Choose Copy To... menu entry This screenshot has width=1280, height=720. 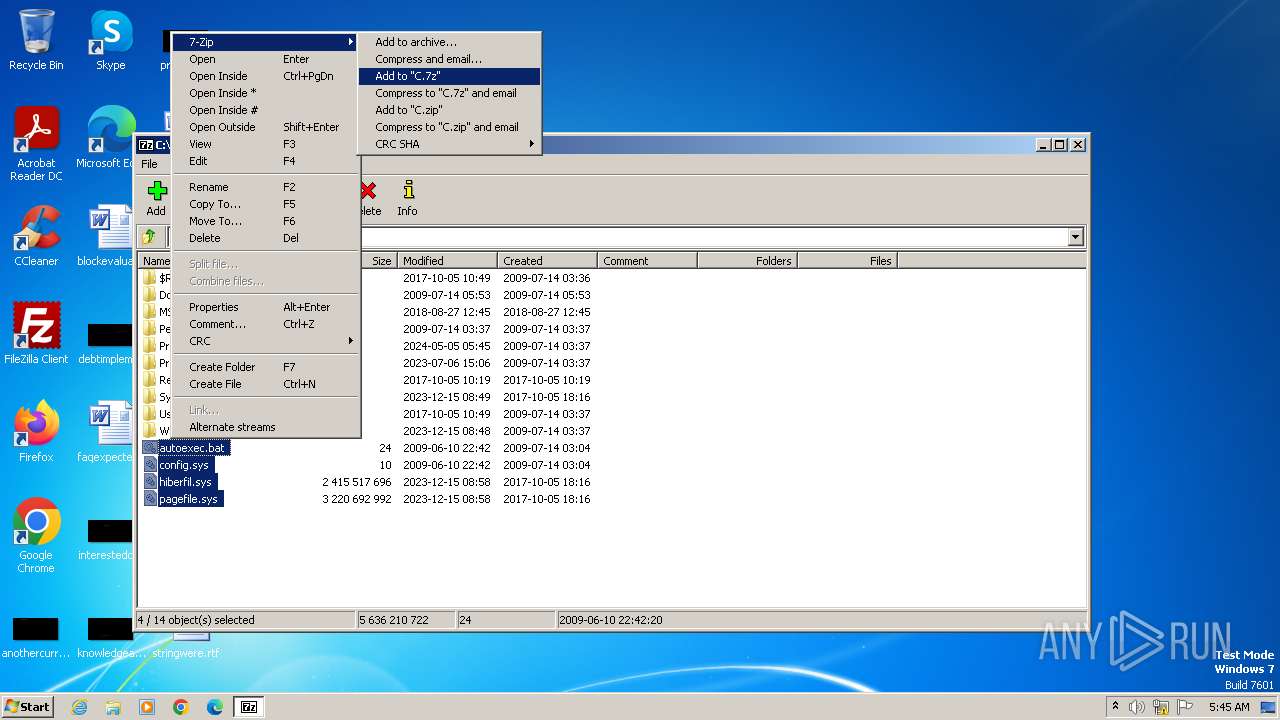point(266,204)
